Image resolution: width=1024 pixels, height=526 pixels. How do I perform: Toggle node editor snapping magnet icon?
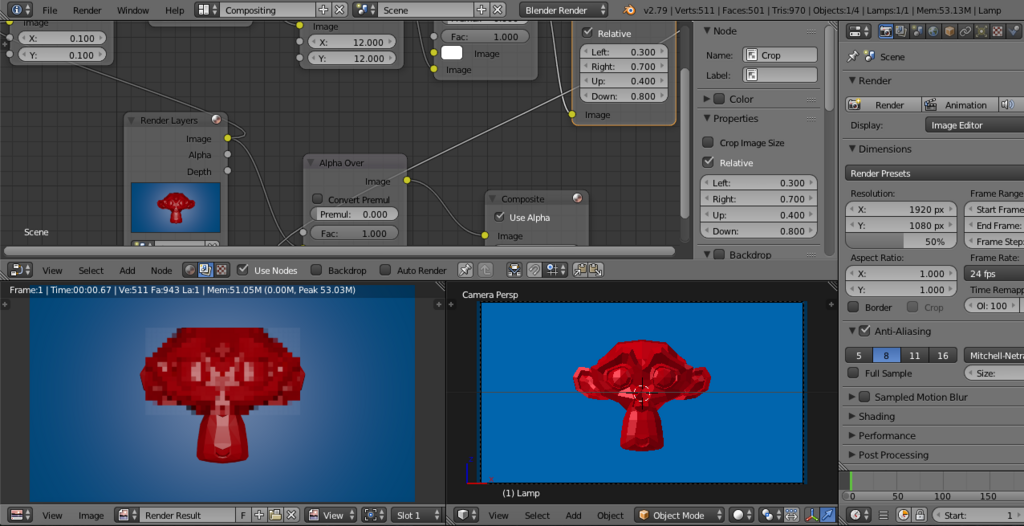(534, 270)
